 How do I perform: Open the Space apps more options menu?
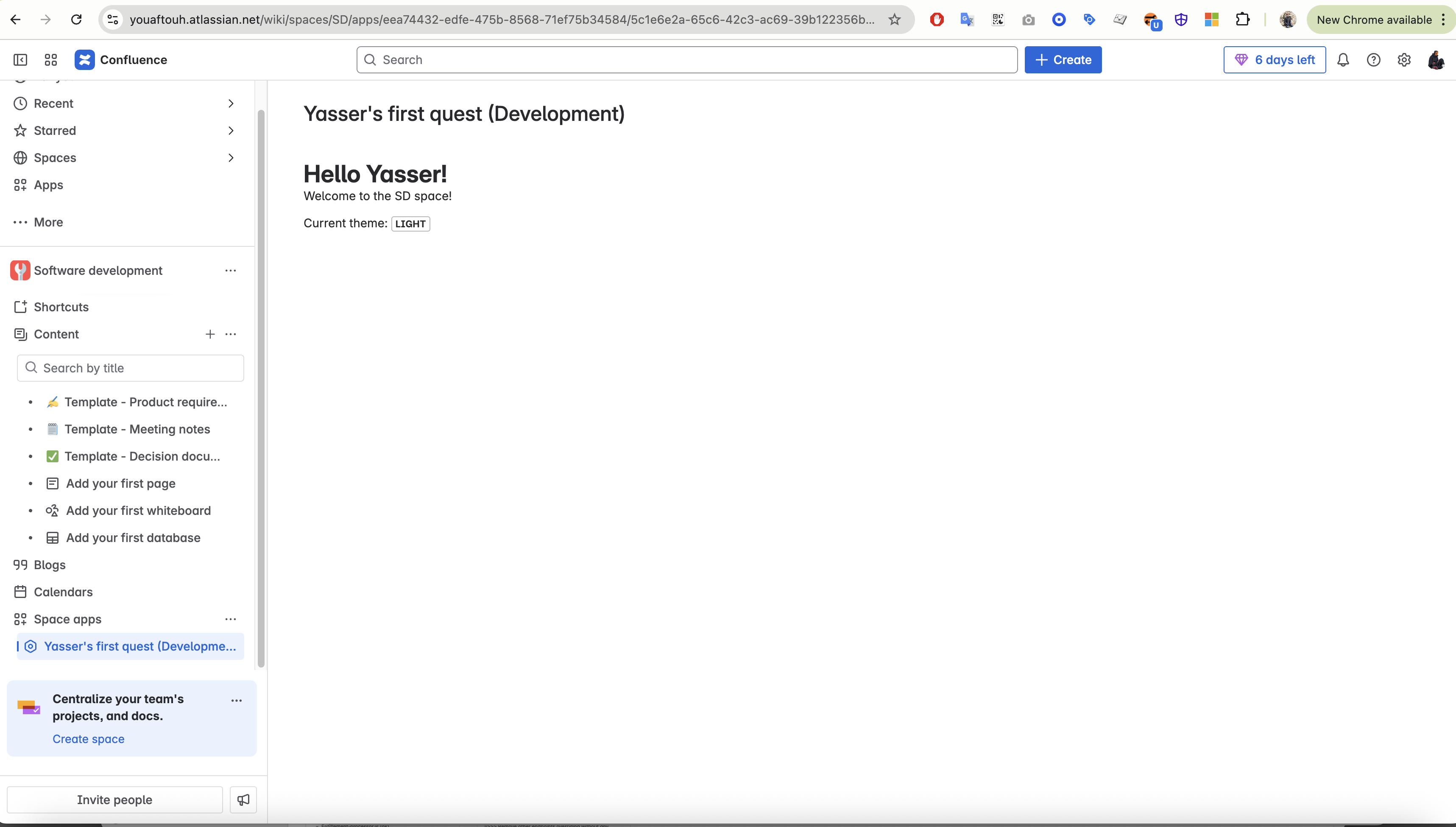(x=230, y=619)
